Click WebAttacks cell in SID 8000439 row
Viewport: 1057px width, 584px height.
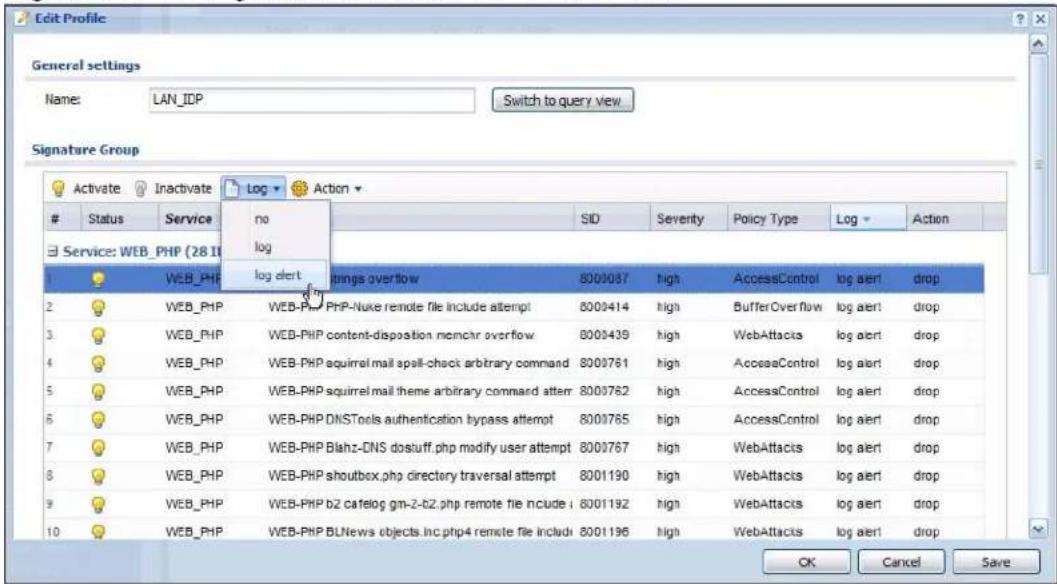click(x=768, y=335)
